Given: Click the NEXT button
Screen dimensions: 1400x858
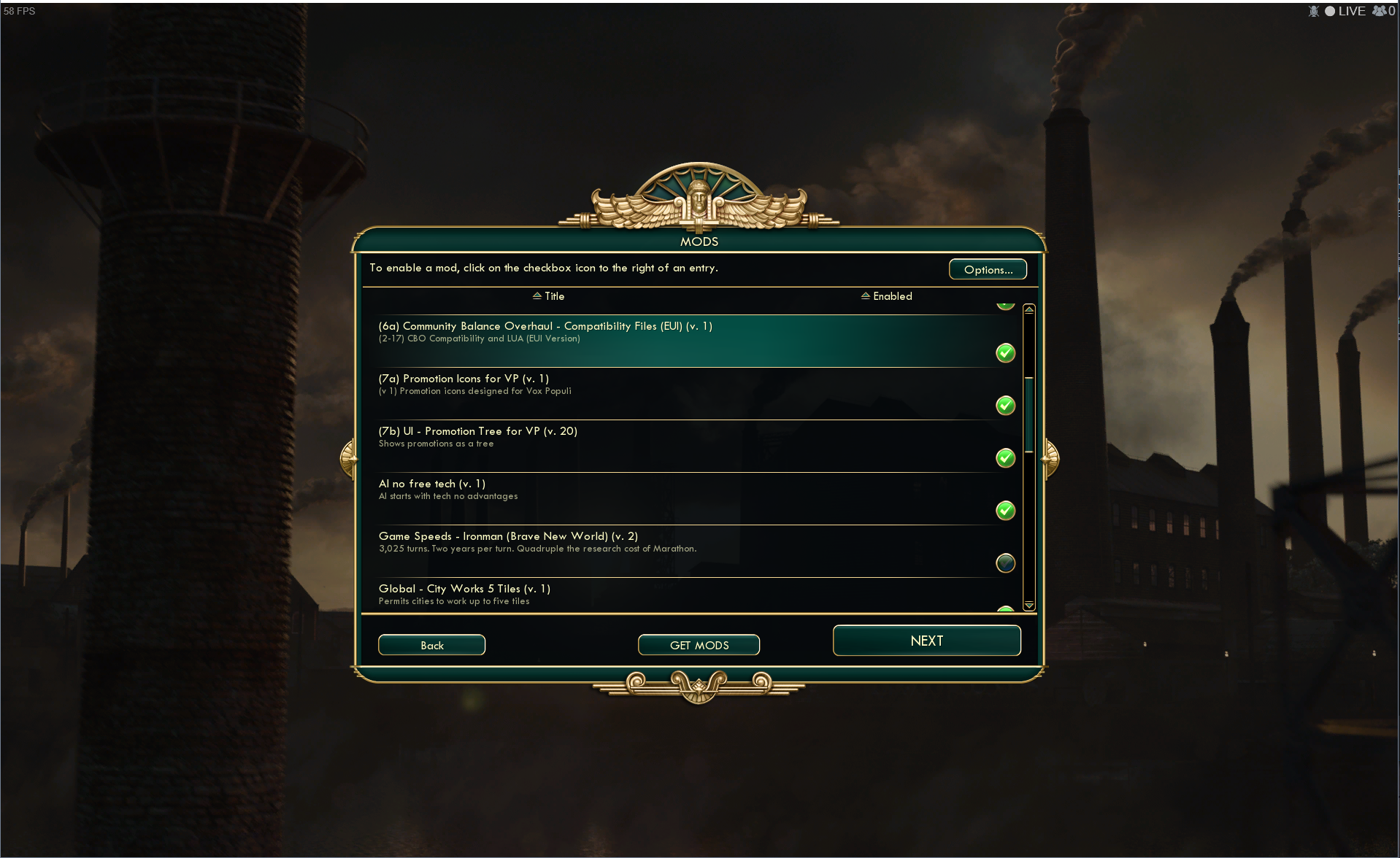Looking at the screenshot, I should 927,641.
